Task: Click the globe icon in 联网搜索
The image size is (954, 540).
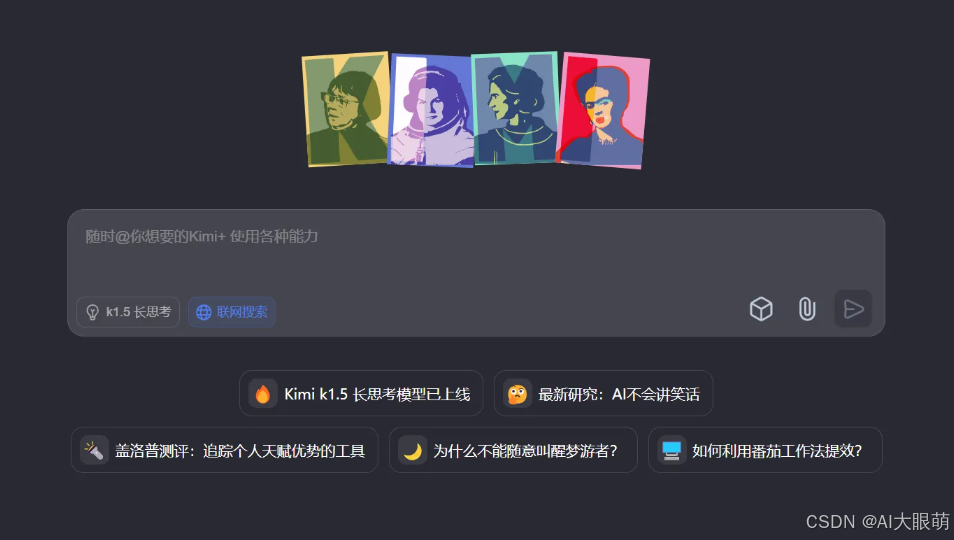Action: click(x=204, y=312)
